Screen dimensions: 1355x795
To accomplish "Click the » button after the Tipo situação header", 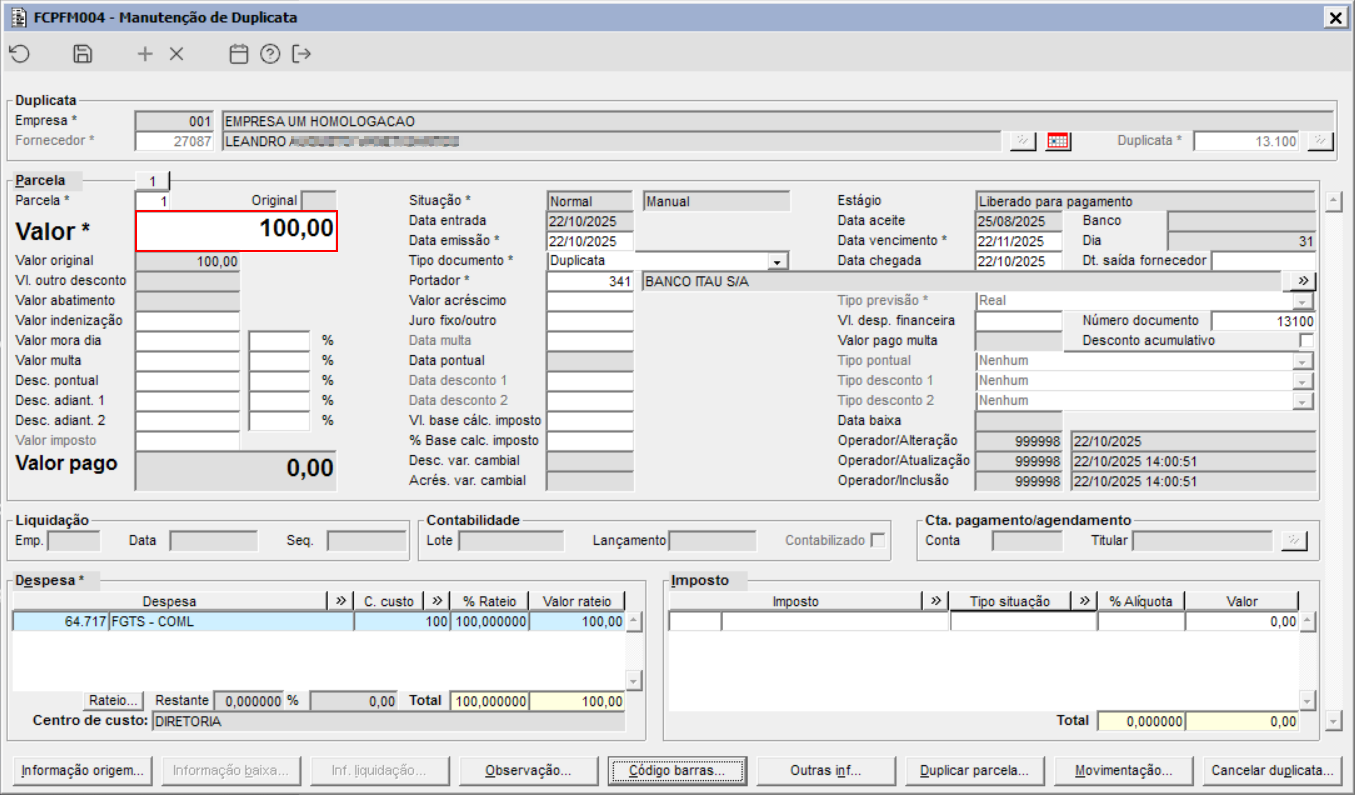I will (x=1084, y=601).
